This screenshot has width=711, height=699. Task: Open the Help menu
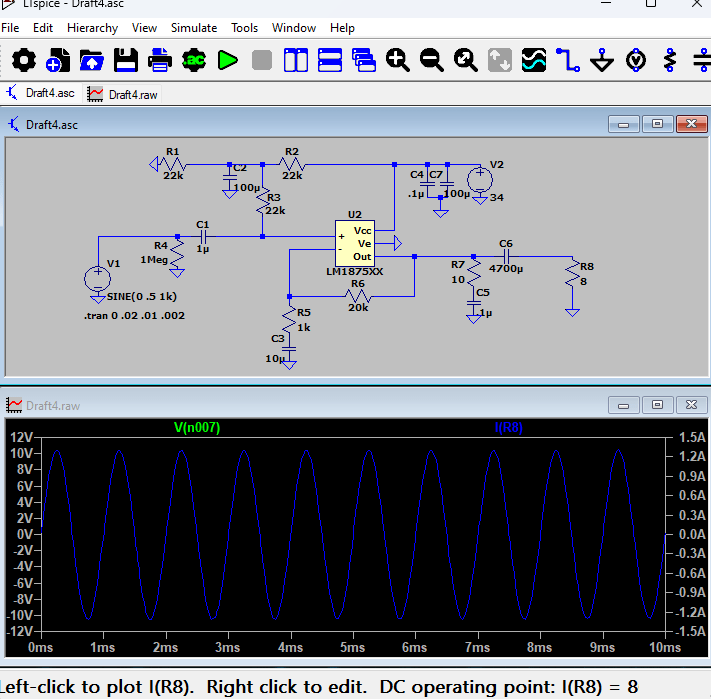(342, 28)
